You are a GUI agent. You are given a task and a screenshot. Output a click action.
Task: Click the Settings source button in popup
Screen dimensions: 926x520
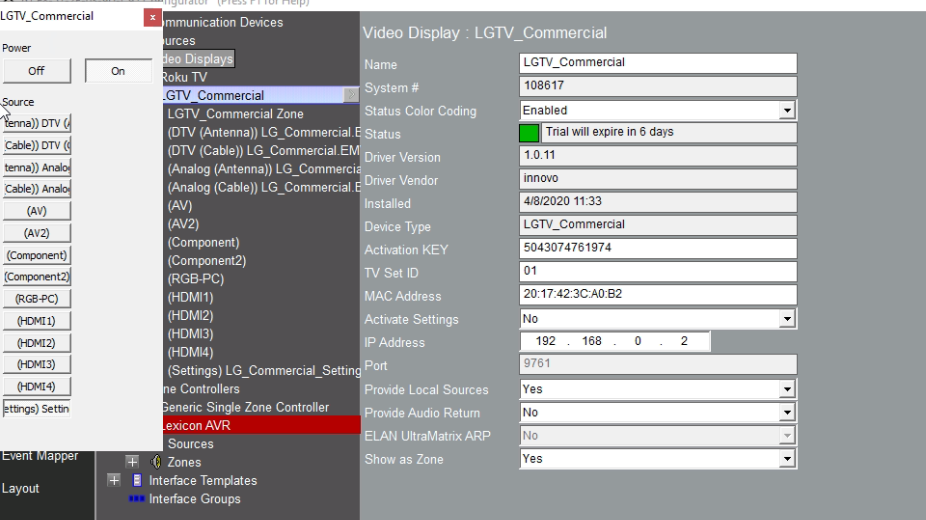[37, 408]
